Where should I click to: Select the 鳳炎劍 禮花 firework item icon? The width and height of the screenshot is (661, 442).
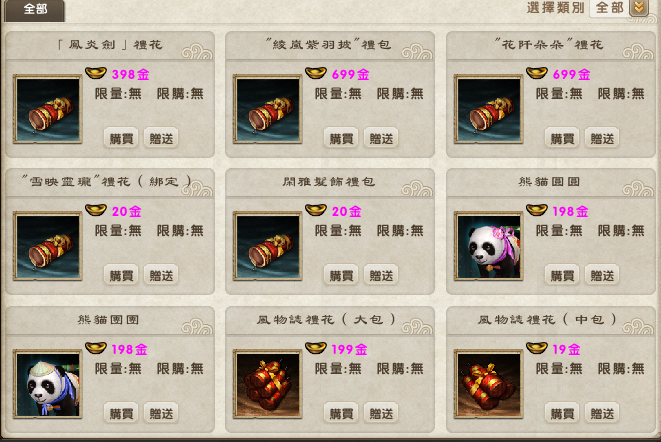48,109
